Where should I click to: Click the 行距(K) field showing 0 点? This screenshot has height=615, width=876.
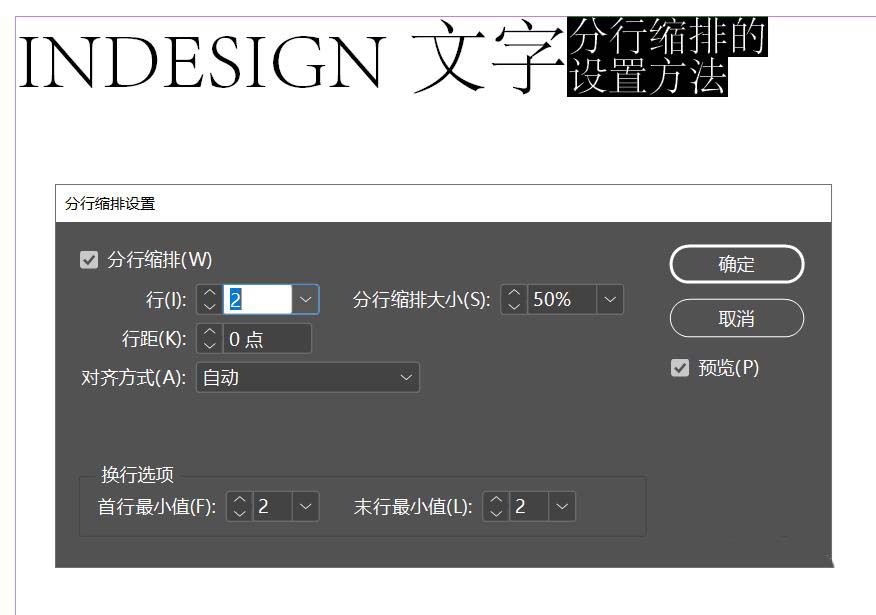point(267,339)
